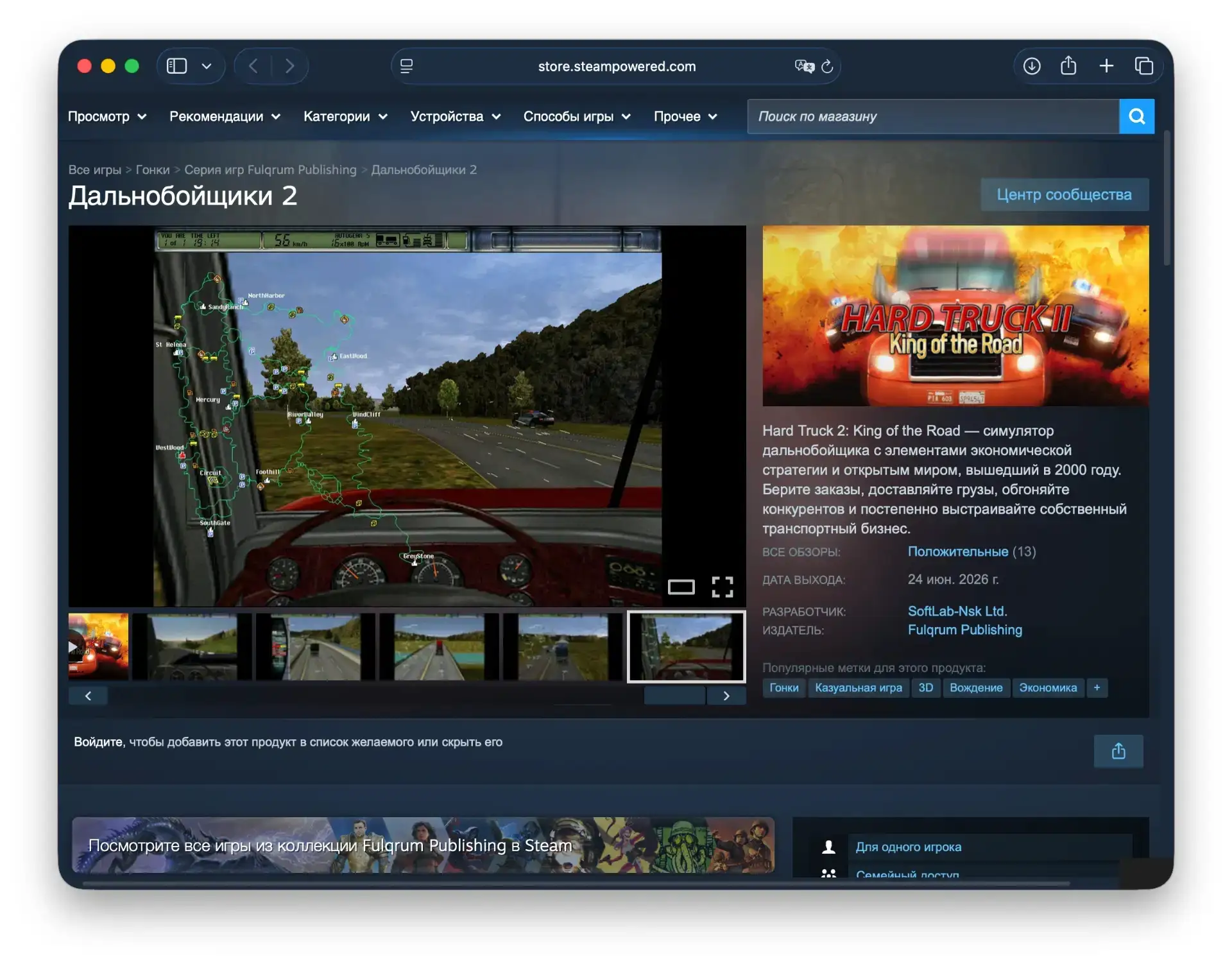Select the fourth thumbnail with the red truck
This screenshot has width=1232, height=966.
tap(439, 646)
